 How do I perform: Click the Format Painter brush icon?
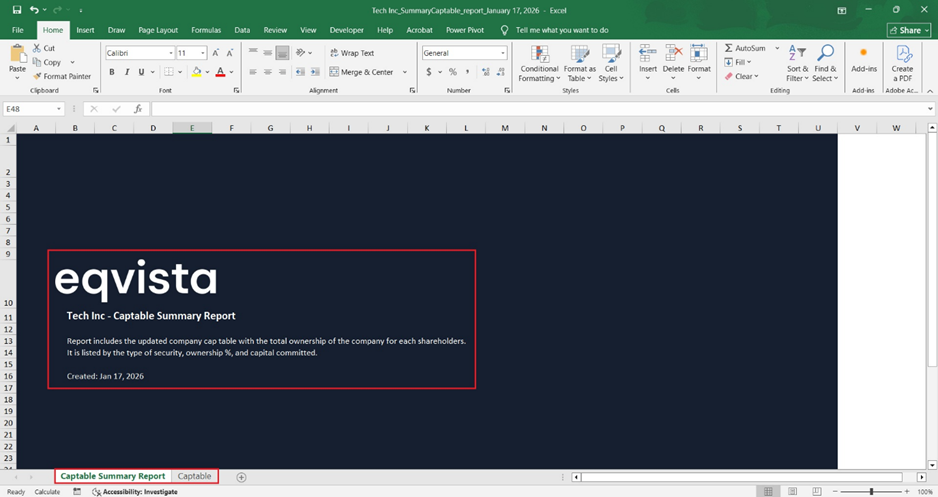click(x=37, y=76)
